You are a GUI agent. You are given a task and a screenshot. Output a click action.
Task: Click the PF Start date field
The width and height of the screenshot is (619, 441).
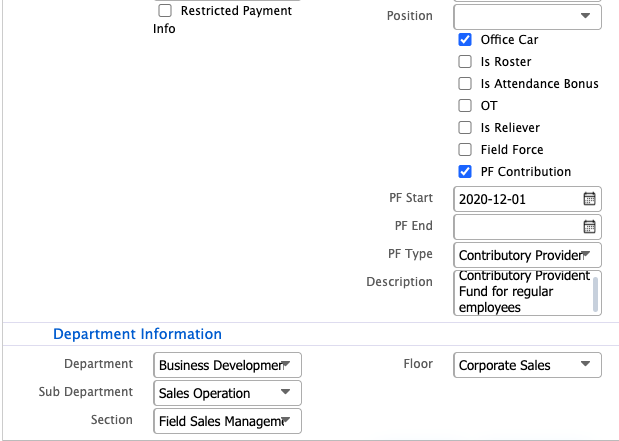click(515, 199)
